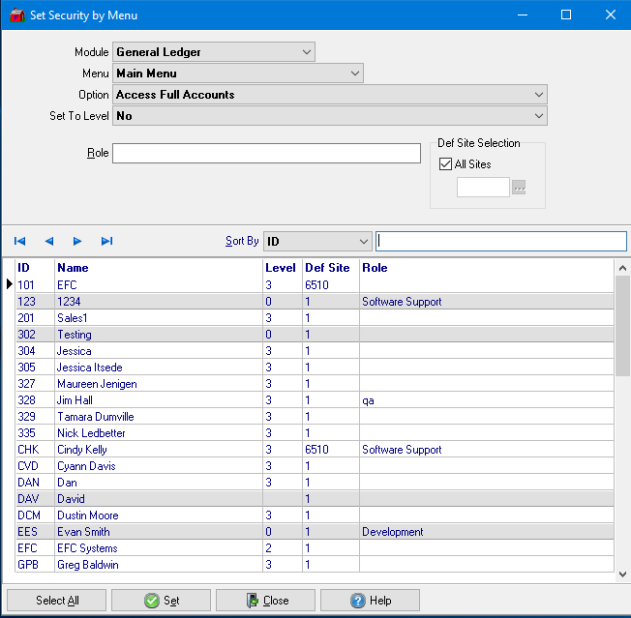
Task: Expand the Module dropdown
Action: point(306,52)
